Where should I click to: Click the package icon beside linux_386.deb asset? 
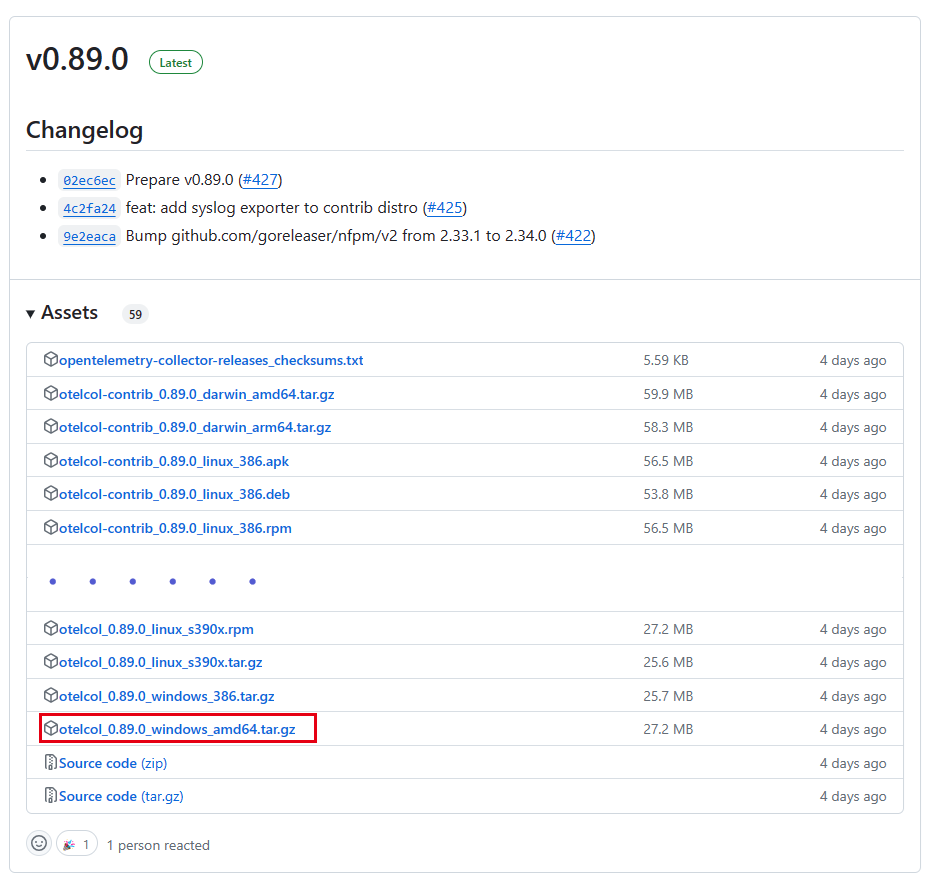[x=51, y=494]
